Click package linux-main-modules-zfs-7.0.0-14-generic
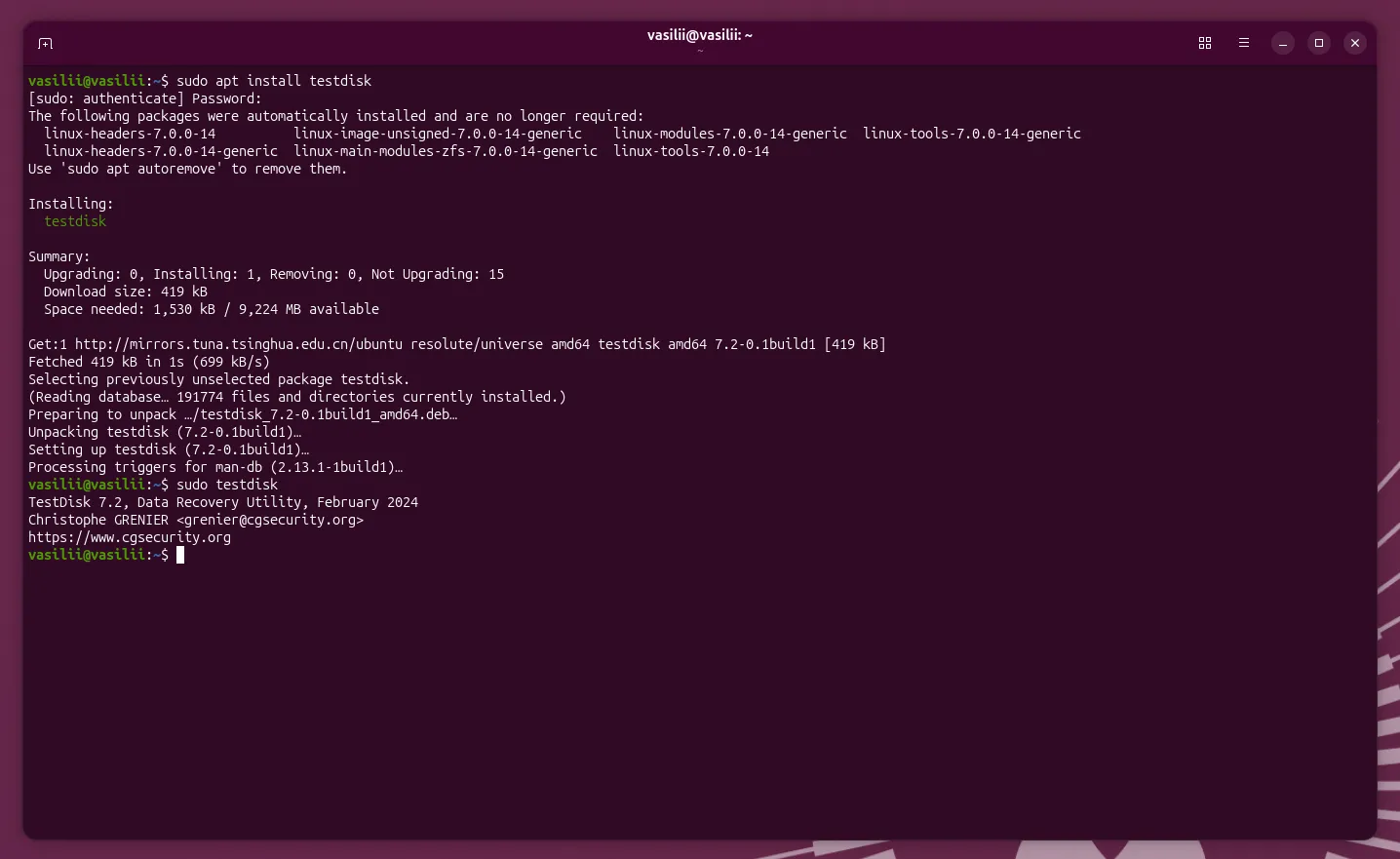The width and height of the screenshot is (1400, 859). 446,151
